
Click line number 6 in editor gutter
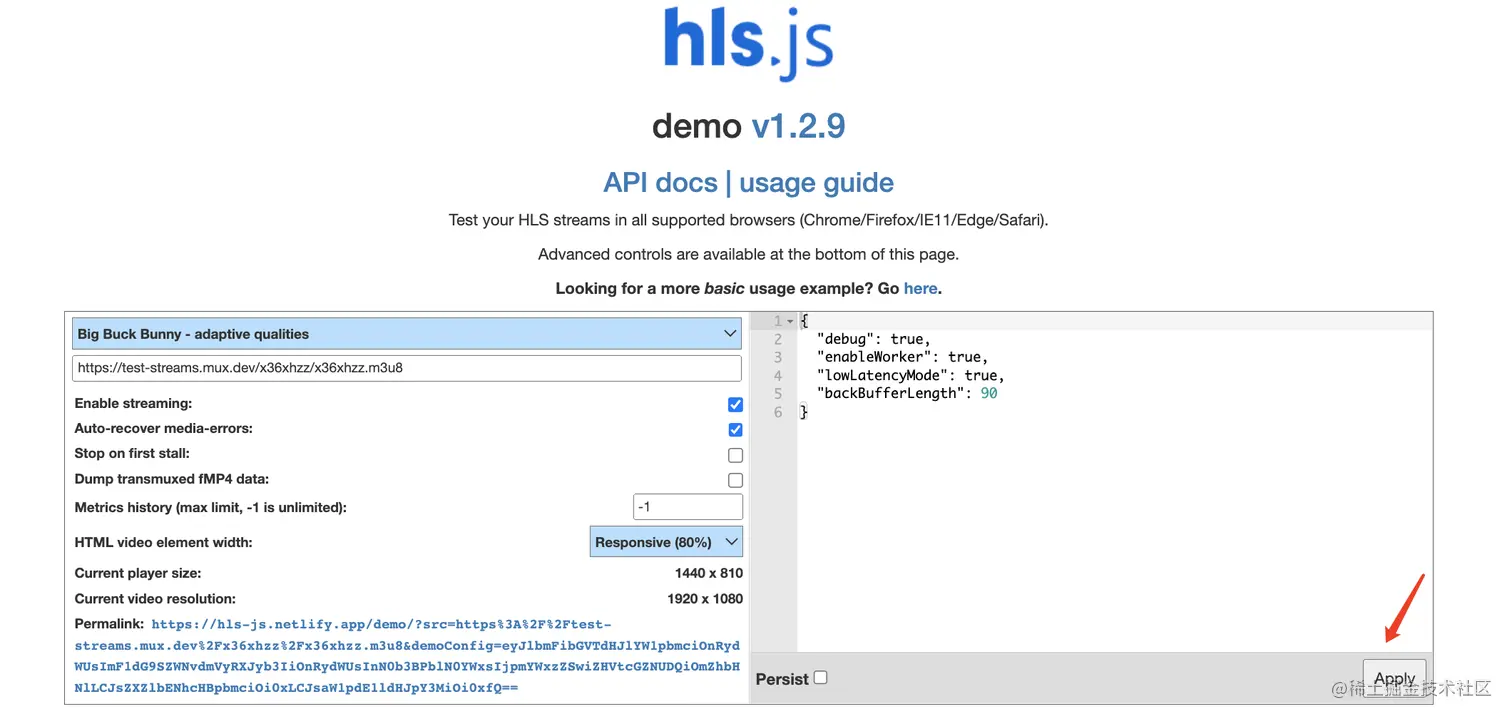[778, 412]
